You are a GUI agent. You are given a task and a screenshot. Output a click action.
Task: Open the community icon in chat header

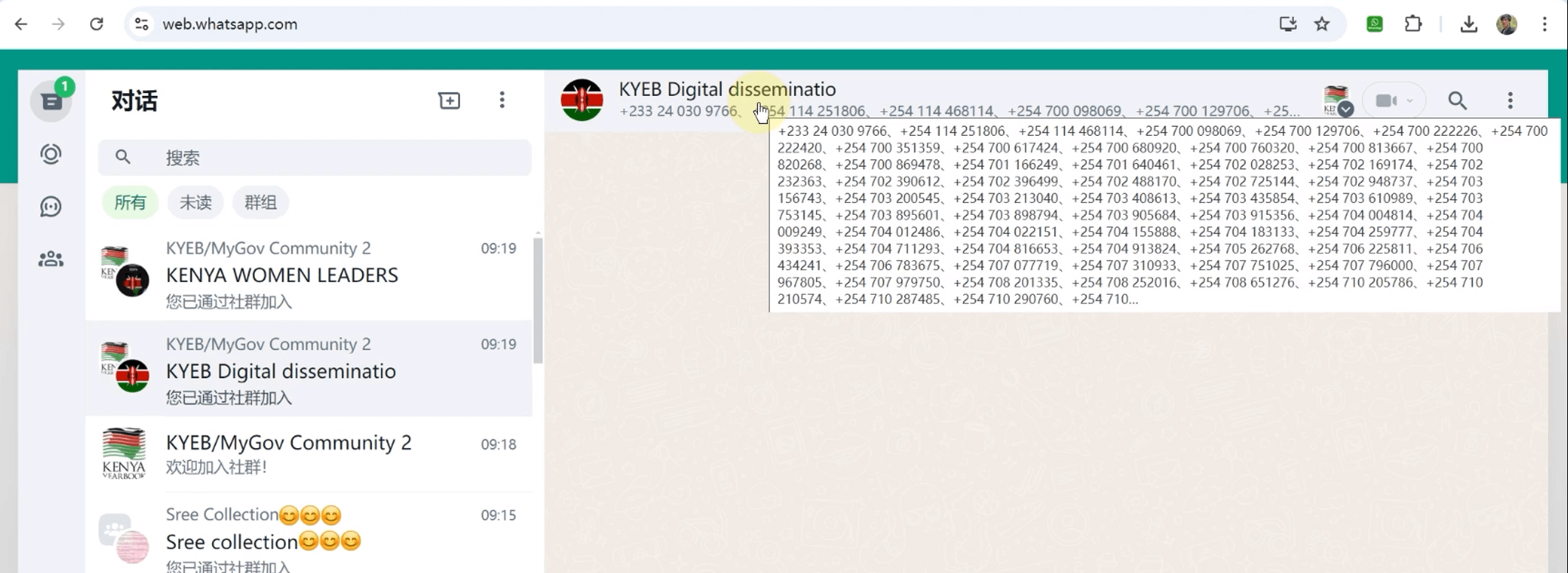tap(1338, 101)
